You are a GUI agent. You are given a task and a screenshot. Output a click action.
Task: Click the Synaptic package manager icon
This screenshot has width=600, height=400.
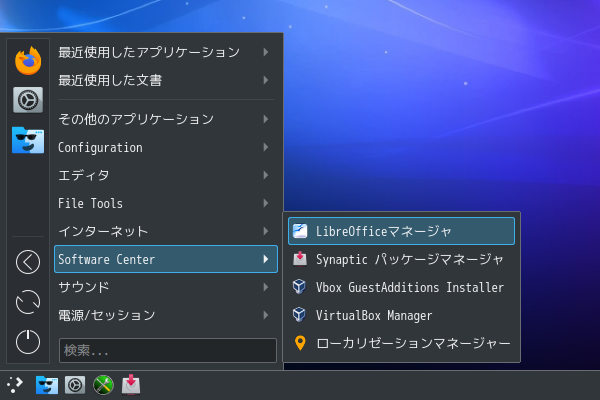[300, 259]
